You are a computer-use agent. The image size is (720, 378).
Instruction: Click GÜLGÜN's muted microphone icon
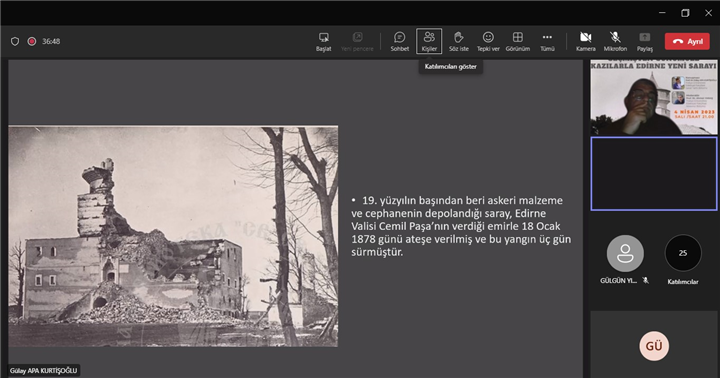tap(645, 280)
